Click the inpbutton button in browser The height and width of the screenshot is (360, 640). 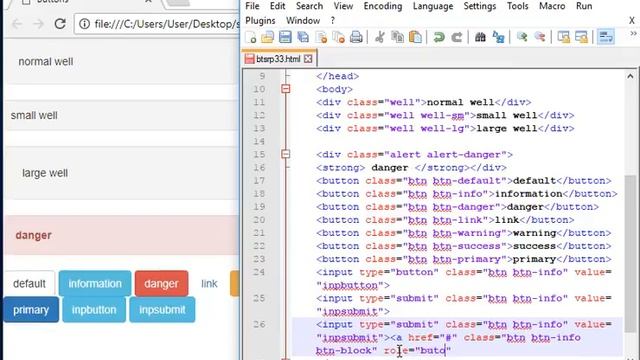[x=94, y=310]
